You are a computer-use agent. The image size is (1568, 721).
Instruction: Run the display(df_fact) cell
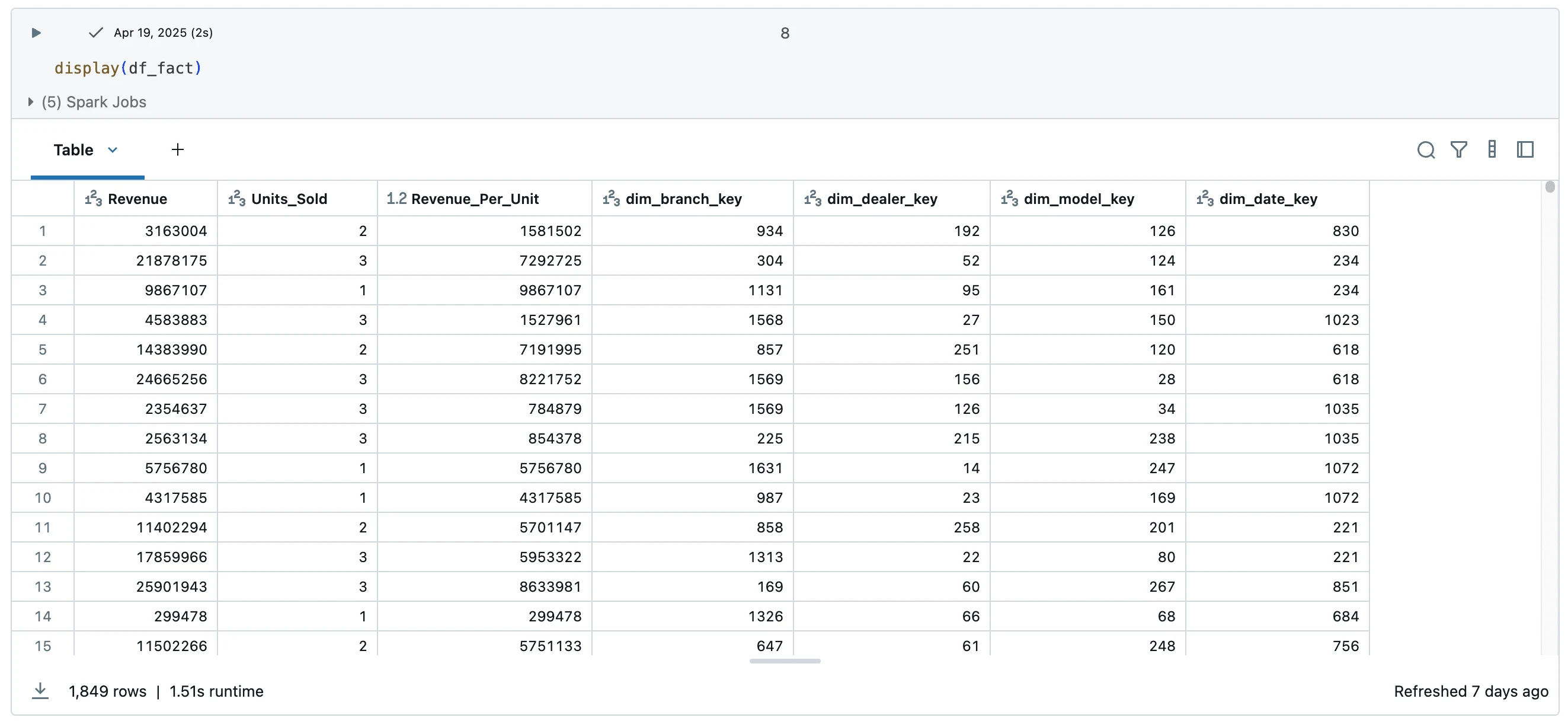[x=36, y=33]
